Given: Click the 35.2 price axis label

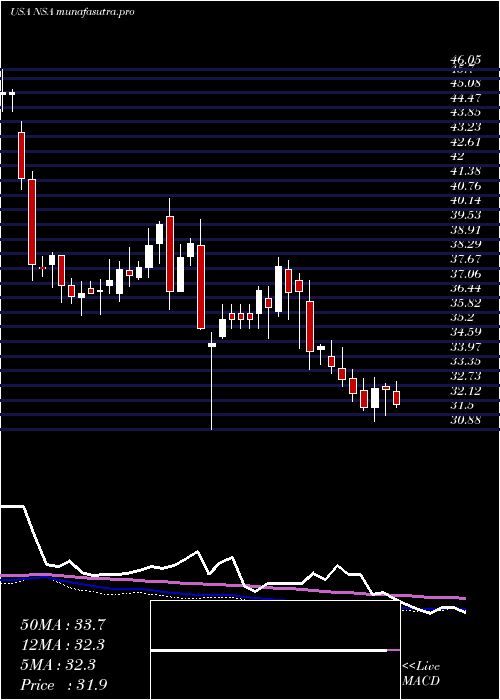Looking at the screenshot, I should tap(462, 317).
